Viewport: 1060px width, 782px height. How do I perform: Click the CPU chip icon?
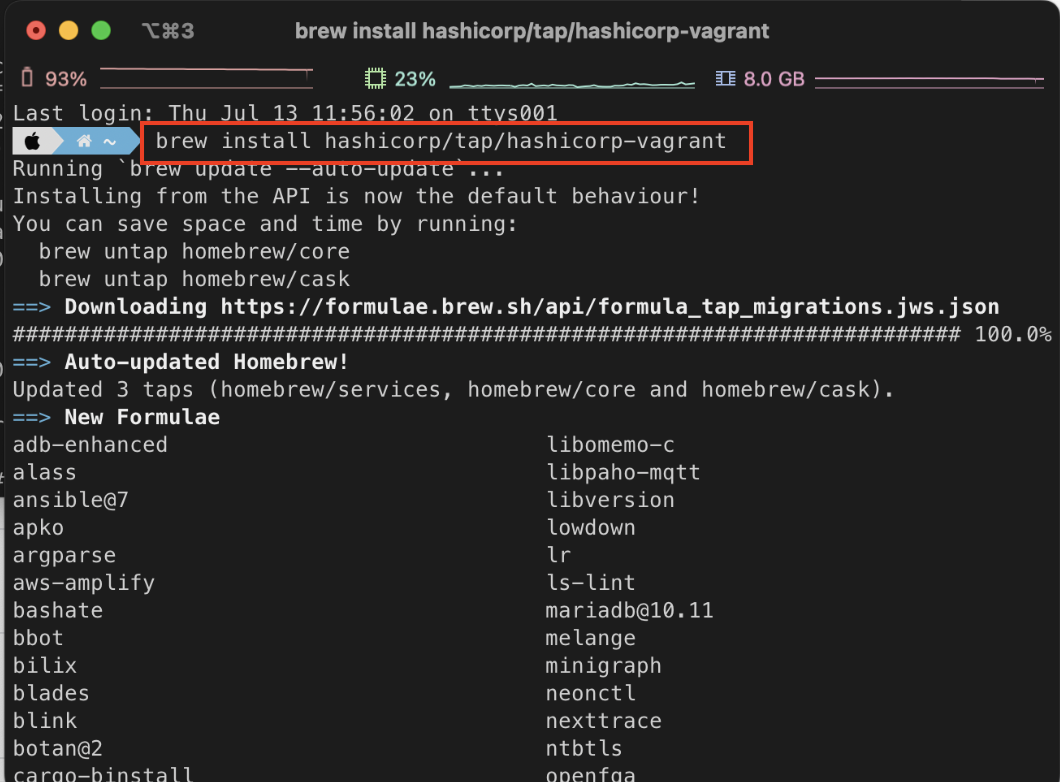375,78
